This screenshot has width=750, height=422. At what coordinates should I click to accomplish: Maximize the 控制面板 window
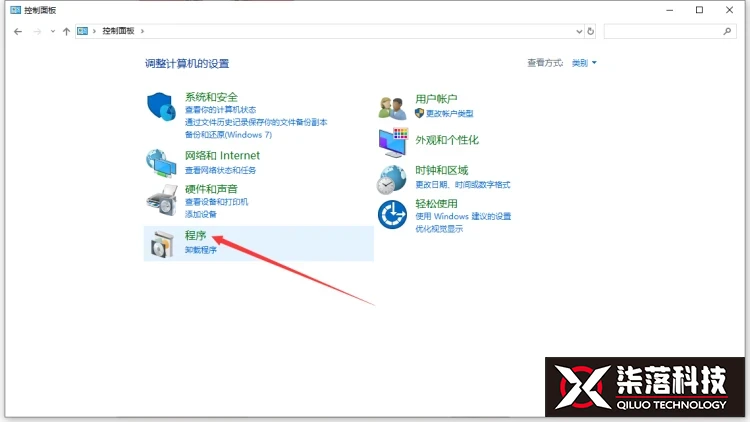pyautogui.click(x=699, y=10)
